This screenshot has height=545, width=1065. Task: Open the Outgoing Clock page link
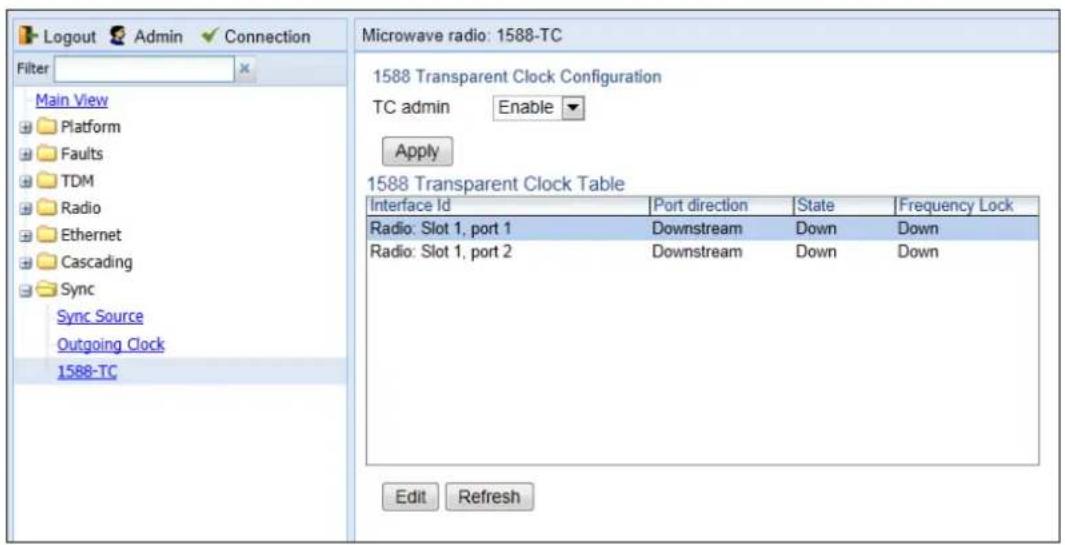pos(111,344)
